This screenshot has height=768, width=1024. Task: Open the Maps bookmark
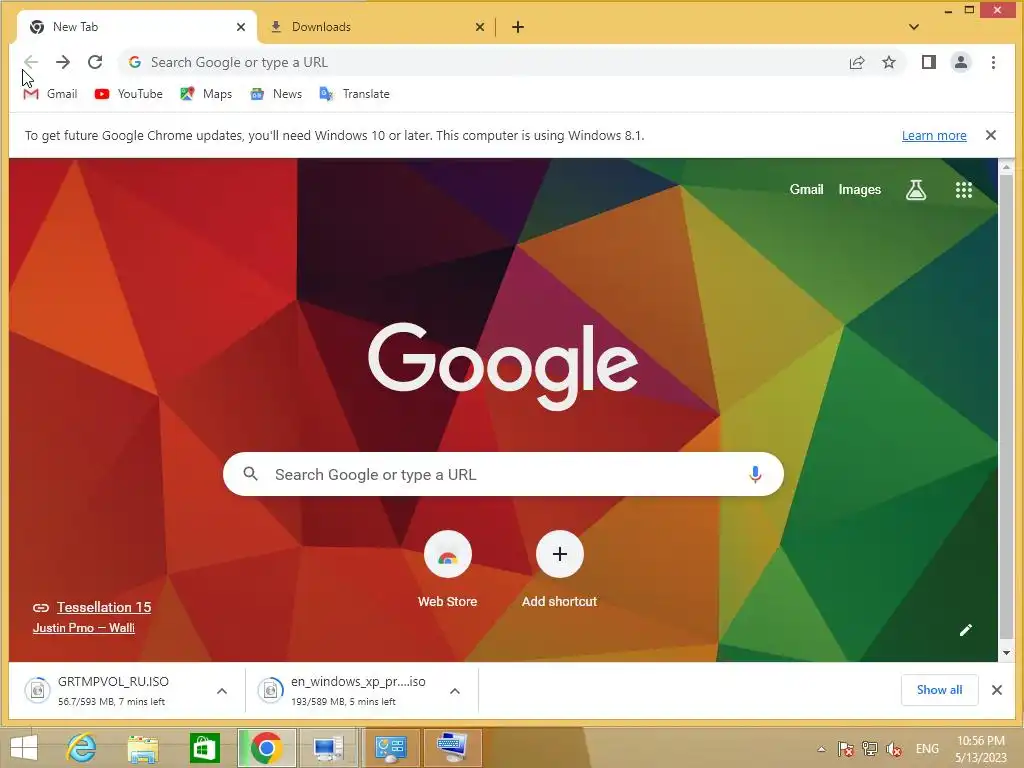coord(206,94)
